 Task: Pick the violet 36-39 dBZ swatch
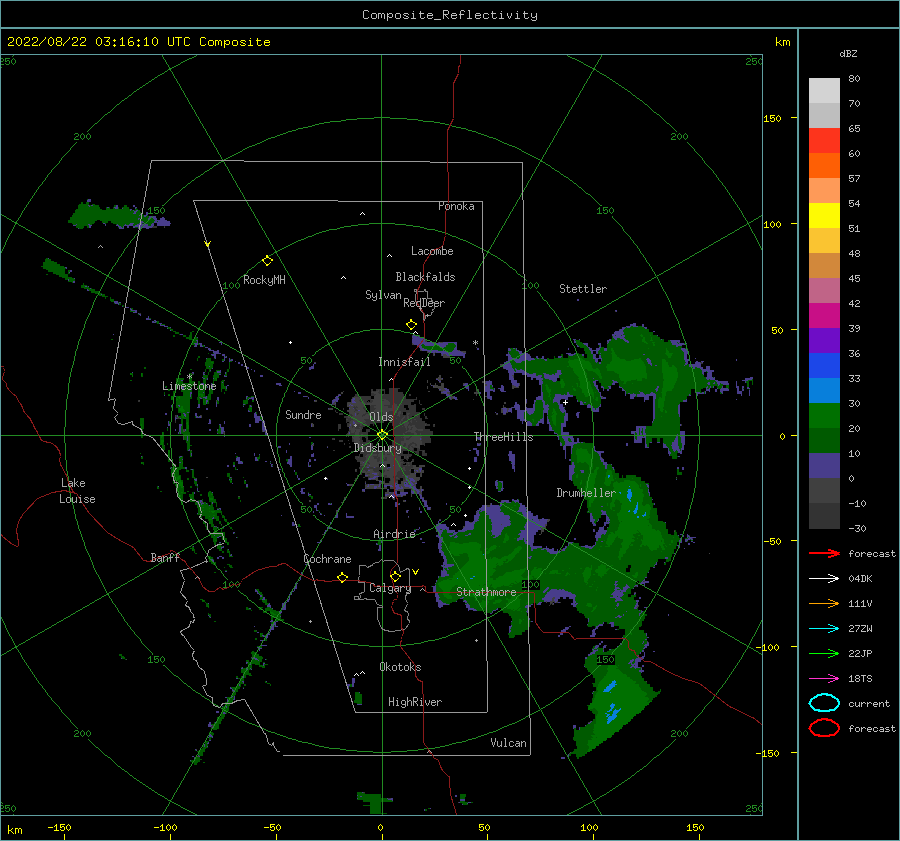coord(824,340)
